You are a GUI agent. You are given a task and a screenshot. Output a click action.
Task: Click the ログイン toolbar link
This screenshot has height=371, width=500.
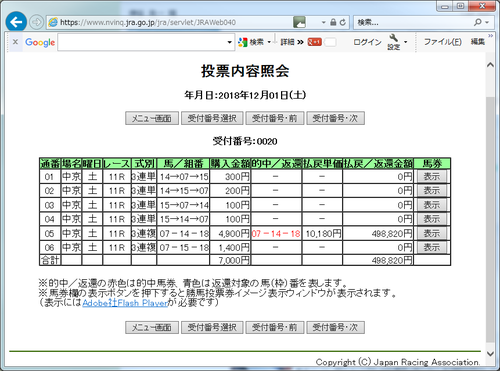[x=367, y=42]
